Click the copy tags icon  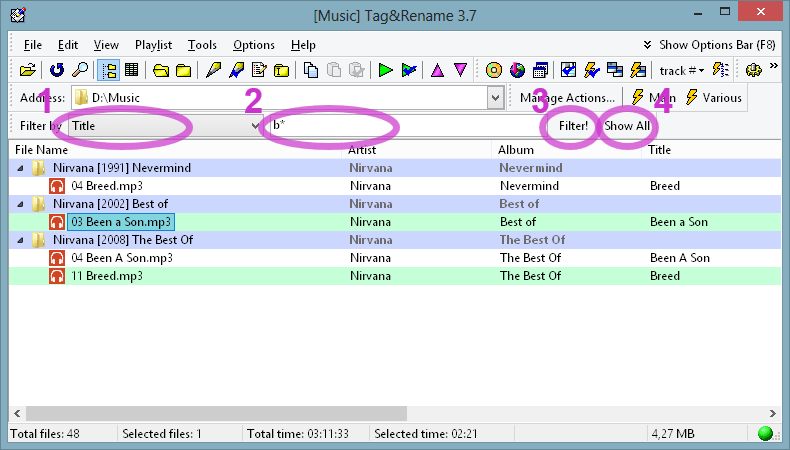[311, 70]
